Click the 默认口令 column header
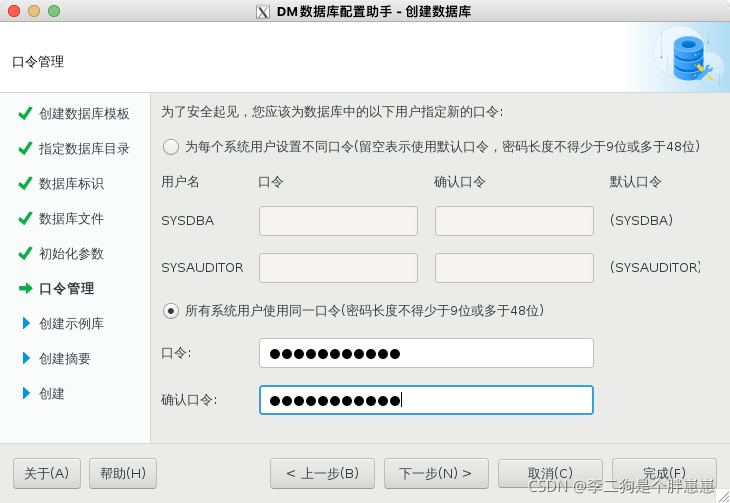Screen dimensions: 730x503 point(635,182)
